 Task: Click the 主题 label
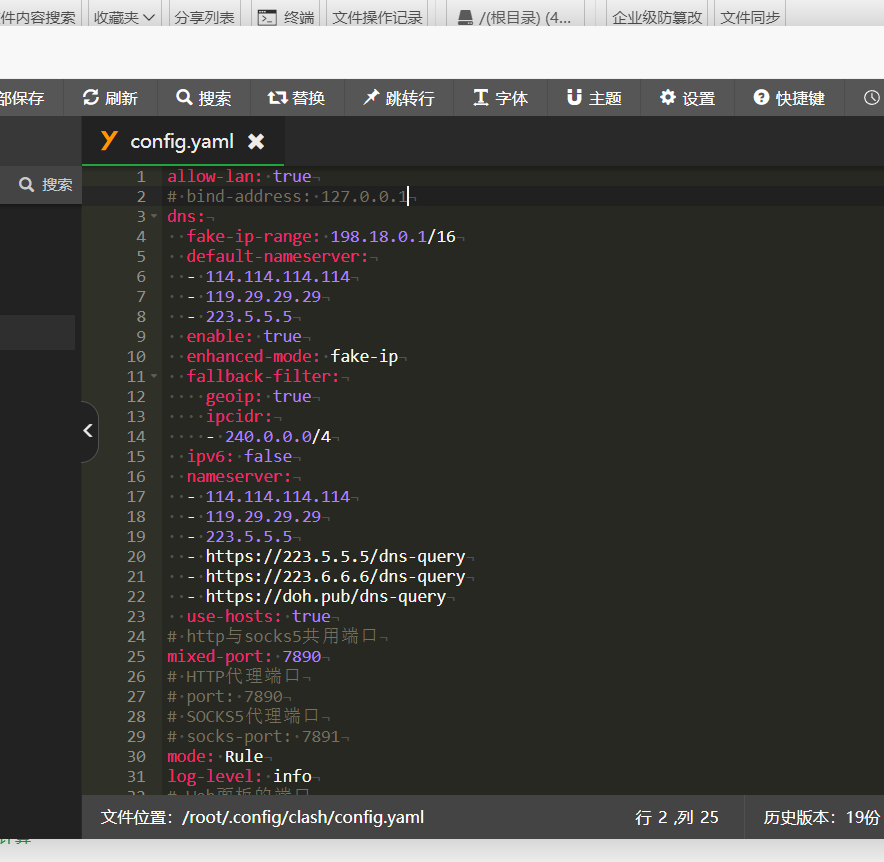[605, 98]
